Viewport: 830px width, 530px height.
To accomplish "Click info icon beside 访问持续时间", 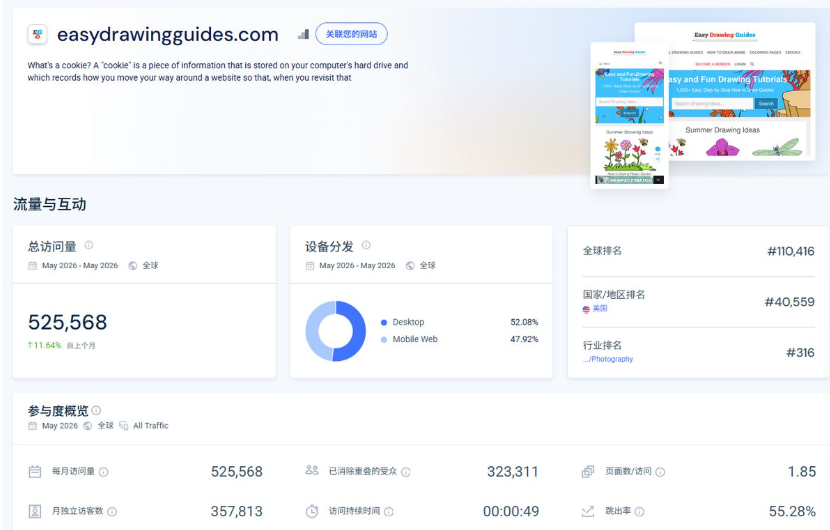I will 389,511.
